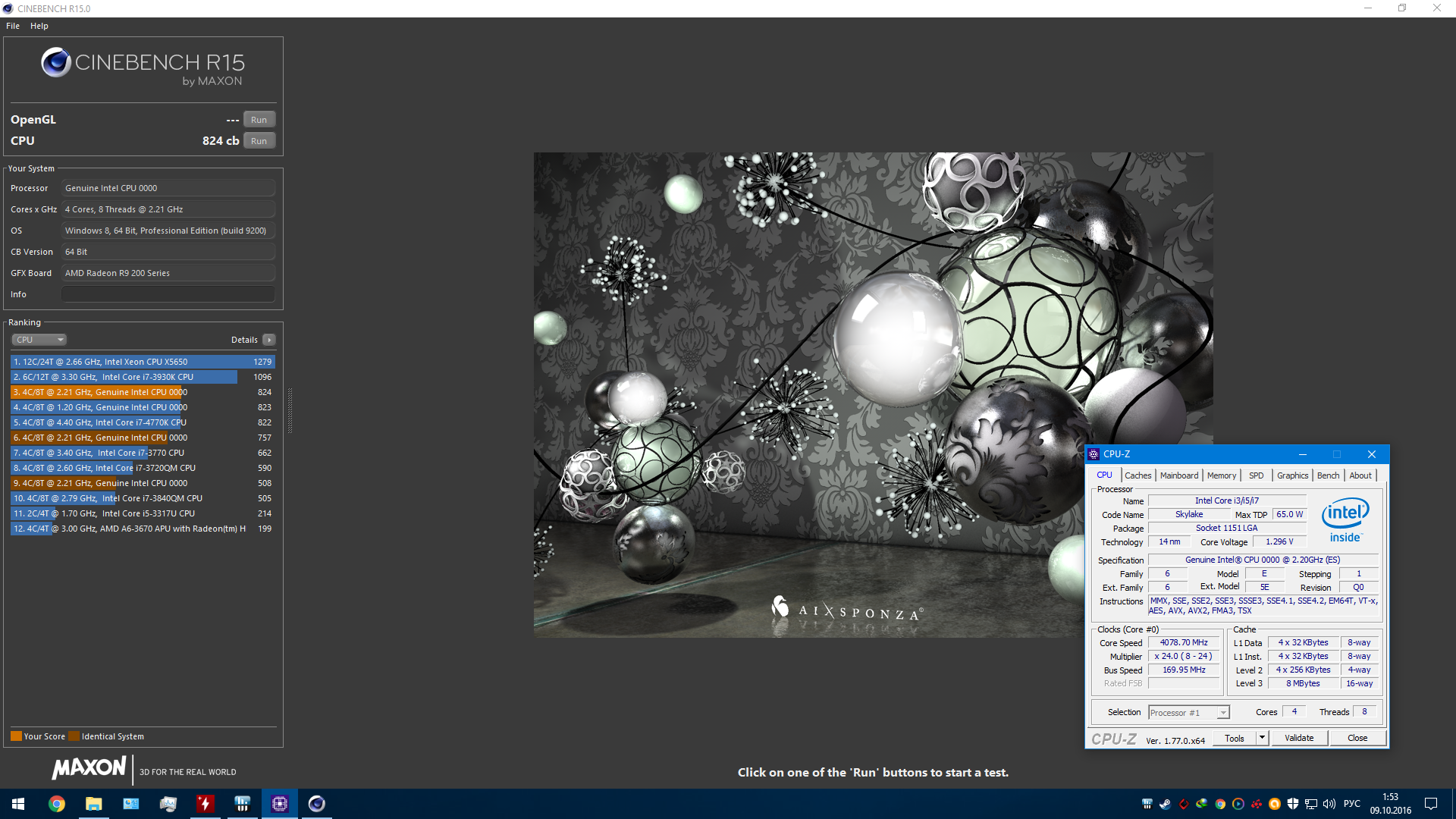Switch to the Mainboard tab in CPU-Z
The height and width of the screenshot is (819, 1456).
1179,475
